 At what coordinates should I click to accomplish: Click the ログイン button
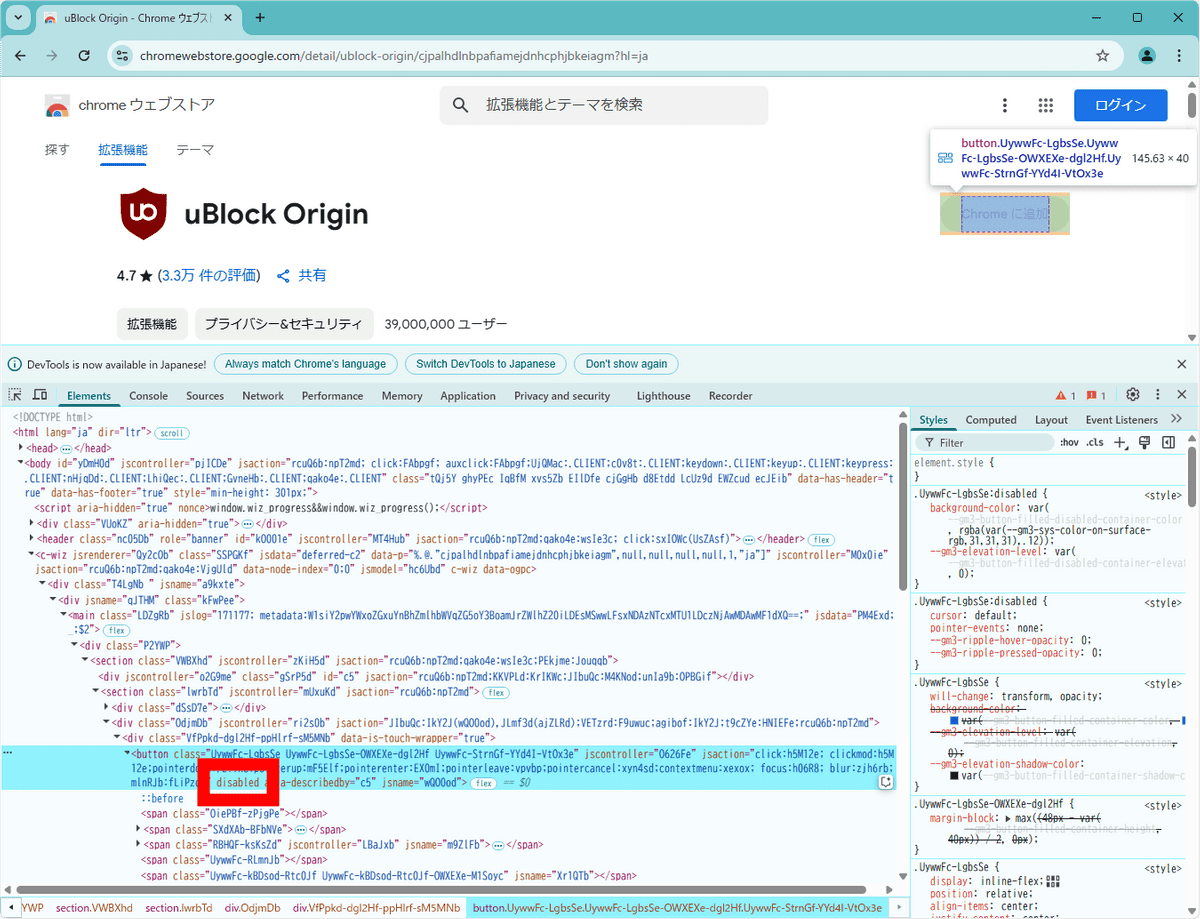coord(1121,105)
